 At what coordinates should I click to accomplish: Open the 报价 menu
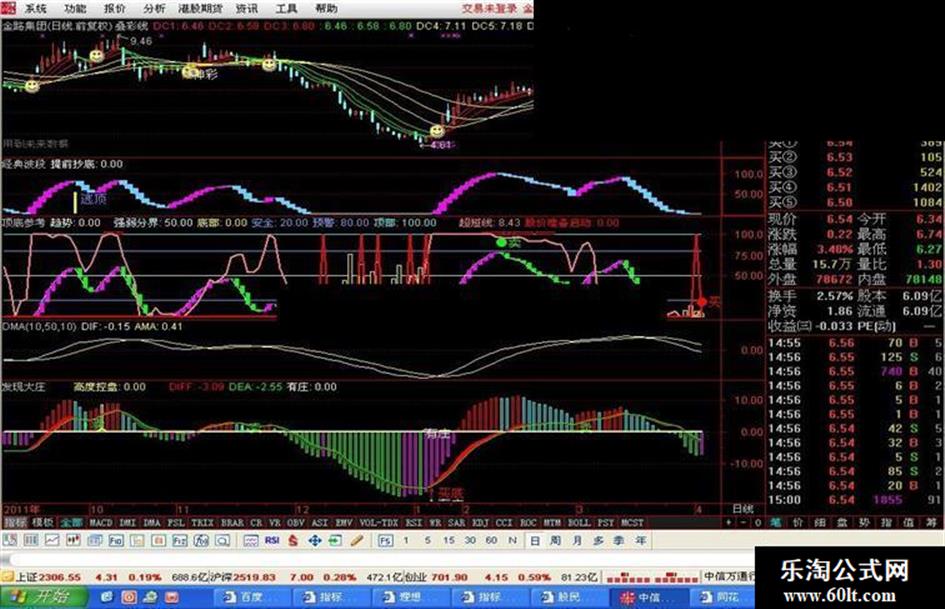pos(115,8)
